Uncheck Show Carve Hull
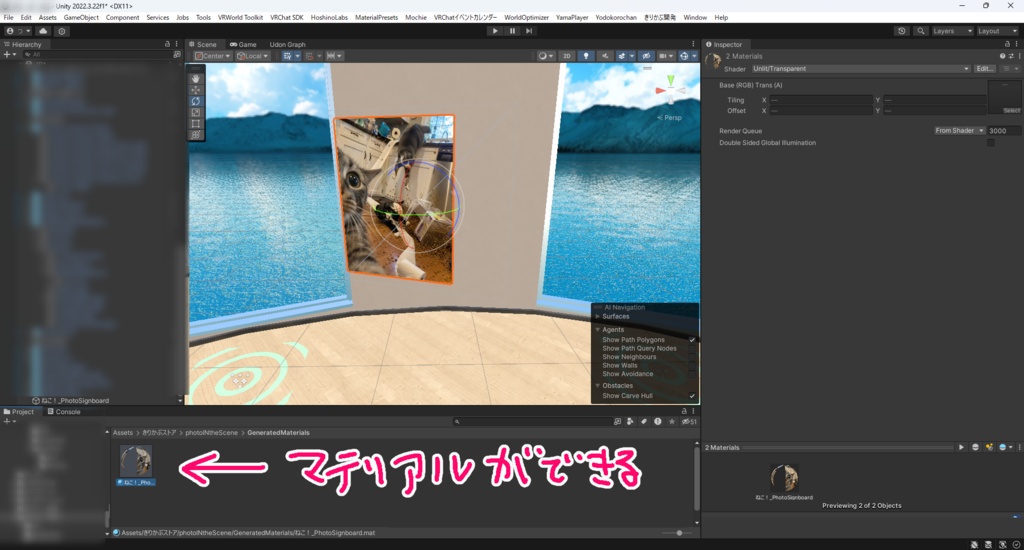Viewport: 1024px width, 550px height. (x=692, y=396)
